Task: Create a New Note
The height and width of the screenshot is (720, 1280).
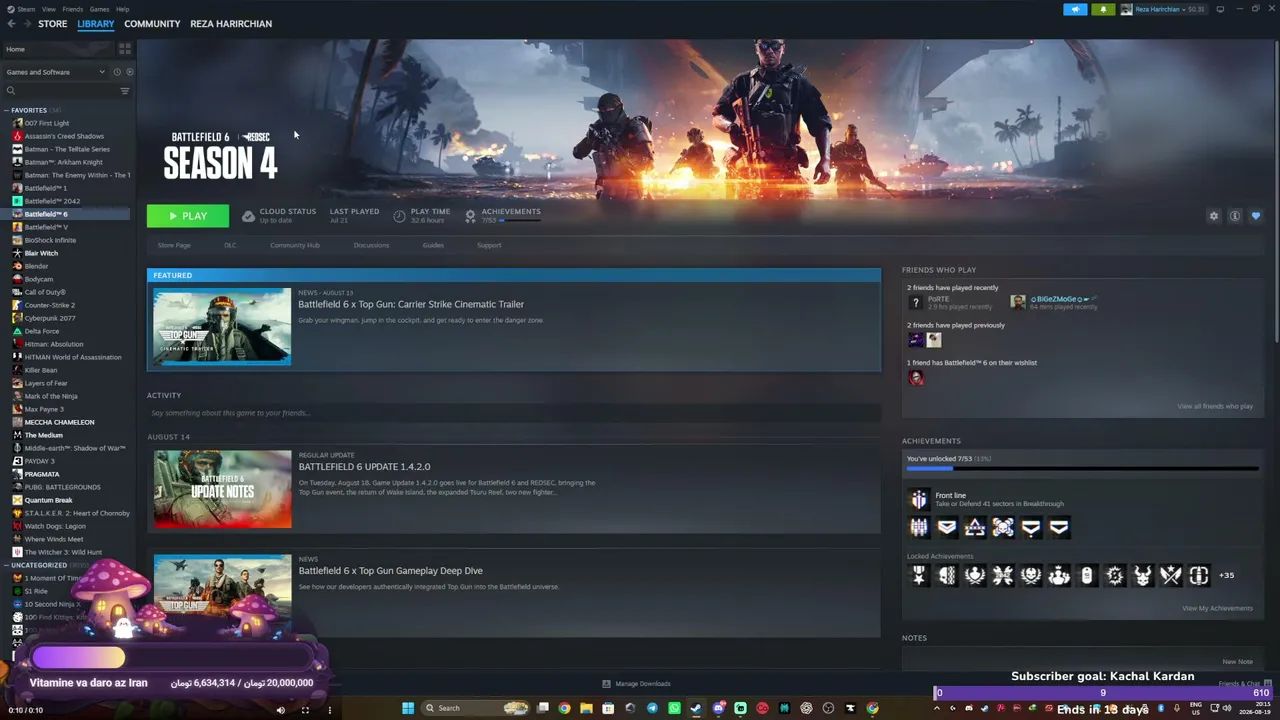Action: tap(1237, 662)
